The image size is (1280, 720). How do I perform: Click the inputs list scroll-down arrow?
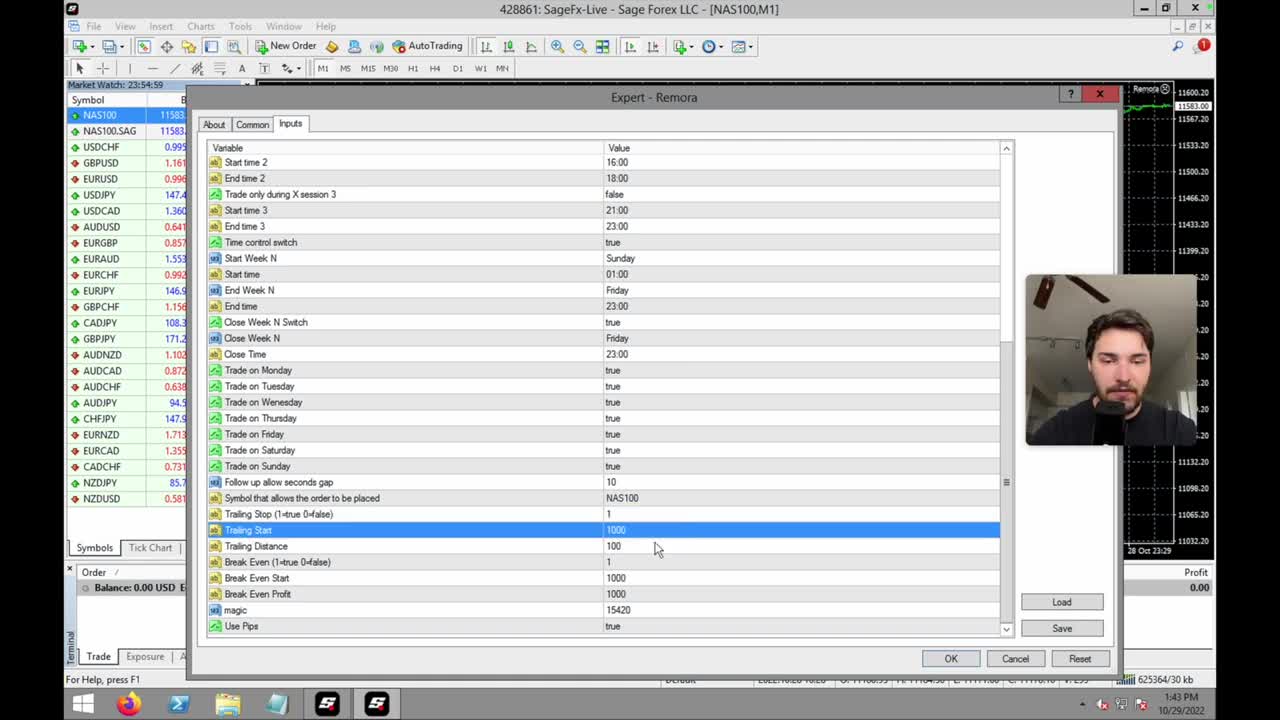tap(1006, 629)
